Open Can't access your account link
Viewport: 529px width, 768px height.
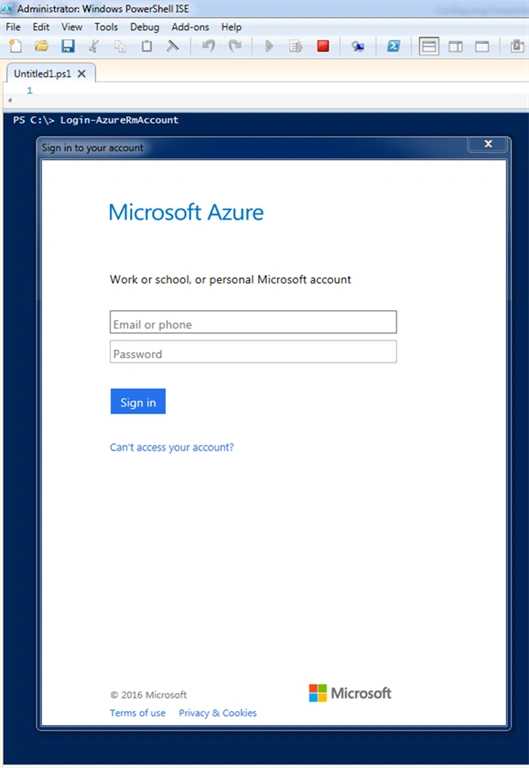172,447
